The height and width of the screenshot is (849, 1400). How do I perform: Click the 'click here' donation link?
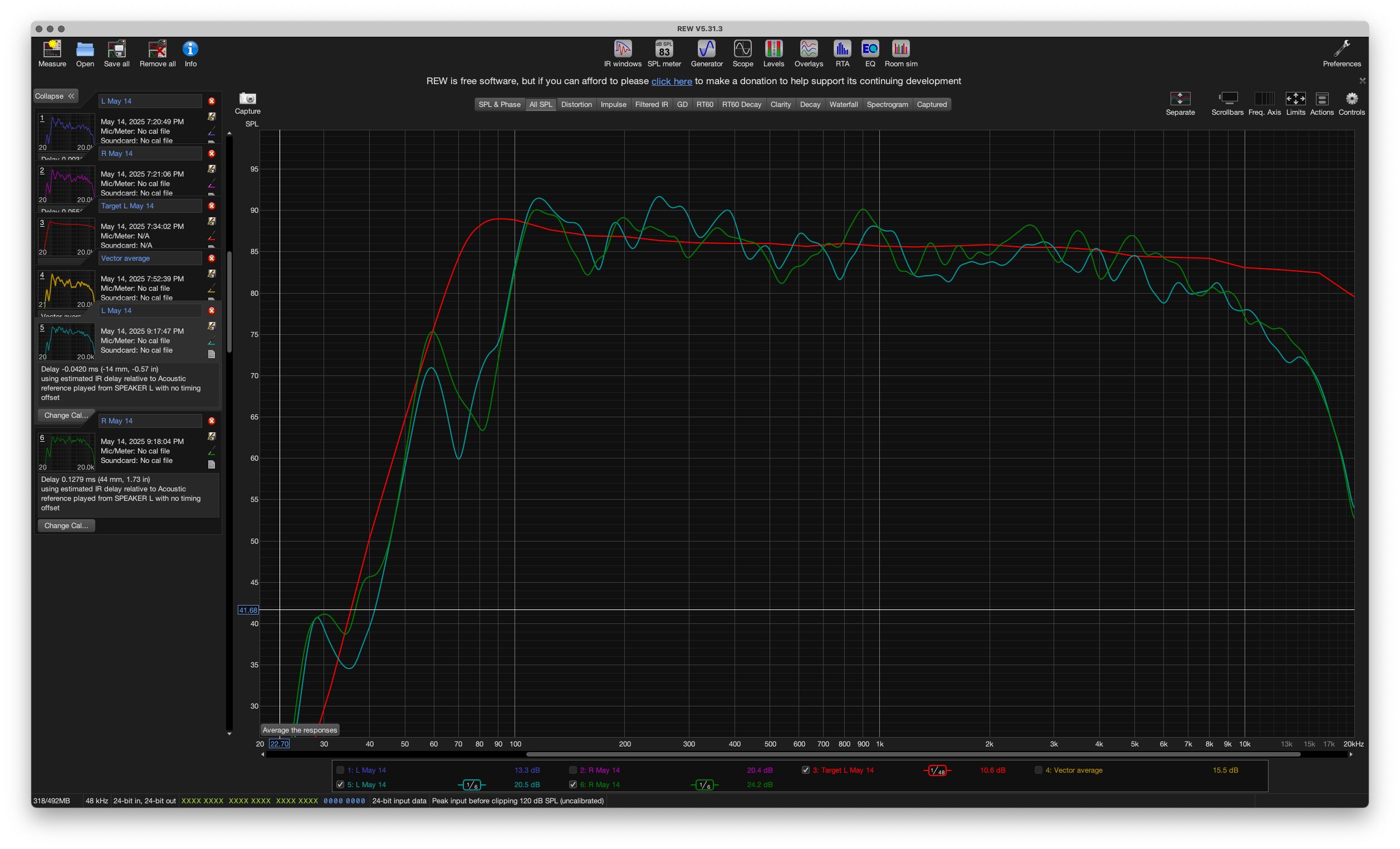point(671,81)
